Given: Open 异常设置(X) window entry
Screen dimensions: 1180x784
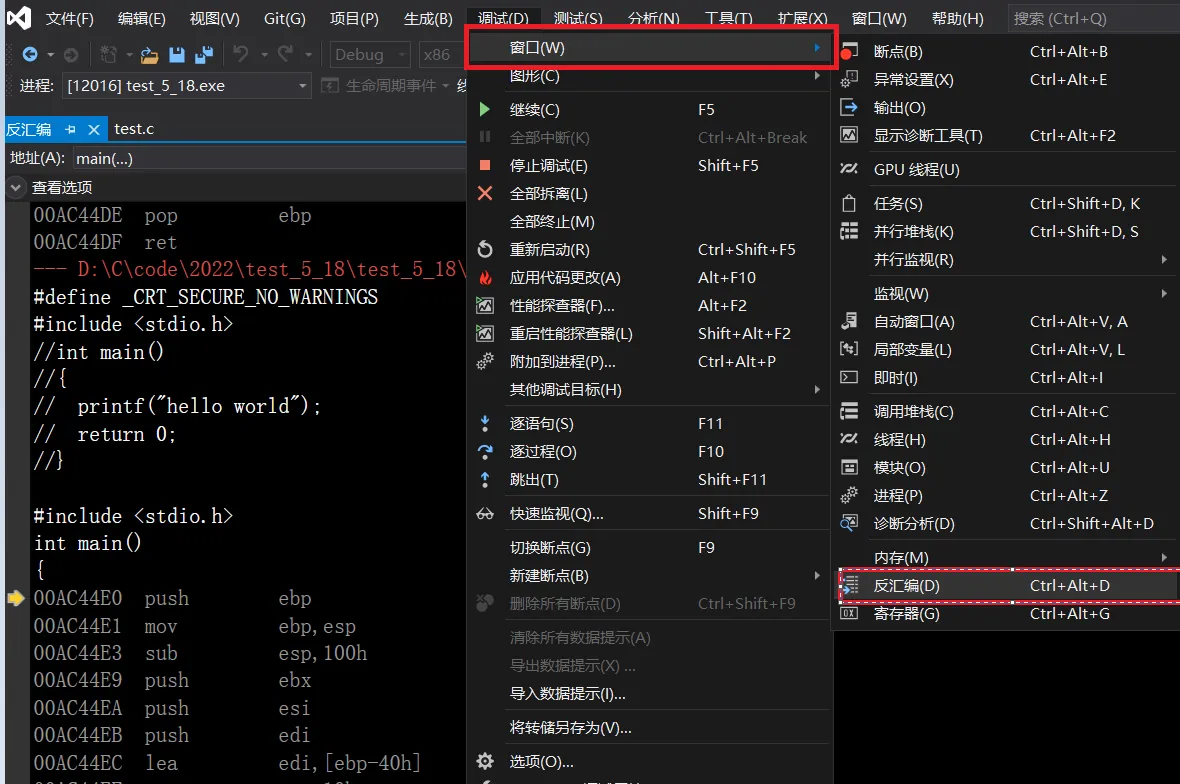Looking at the screenshot, I should pyautogui.click(x=1007, y=80).
